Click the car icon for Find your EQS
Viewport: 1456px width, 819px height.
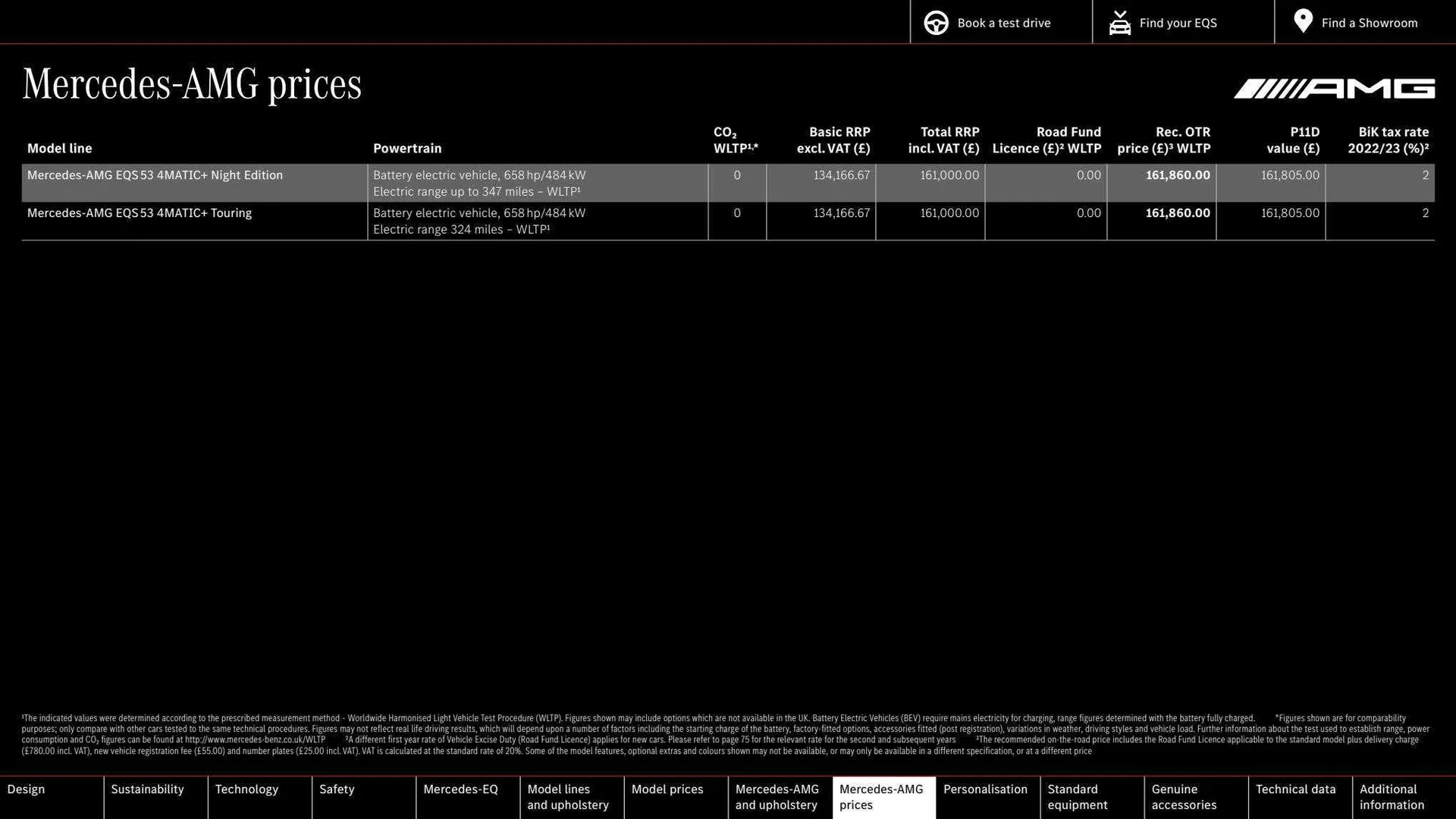pyautogui.click(x=1119, y=23)
